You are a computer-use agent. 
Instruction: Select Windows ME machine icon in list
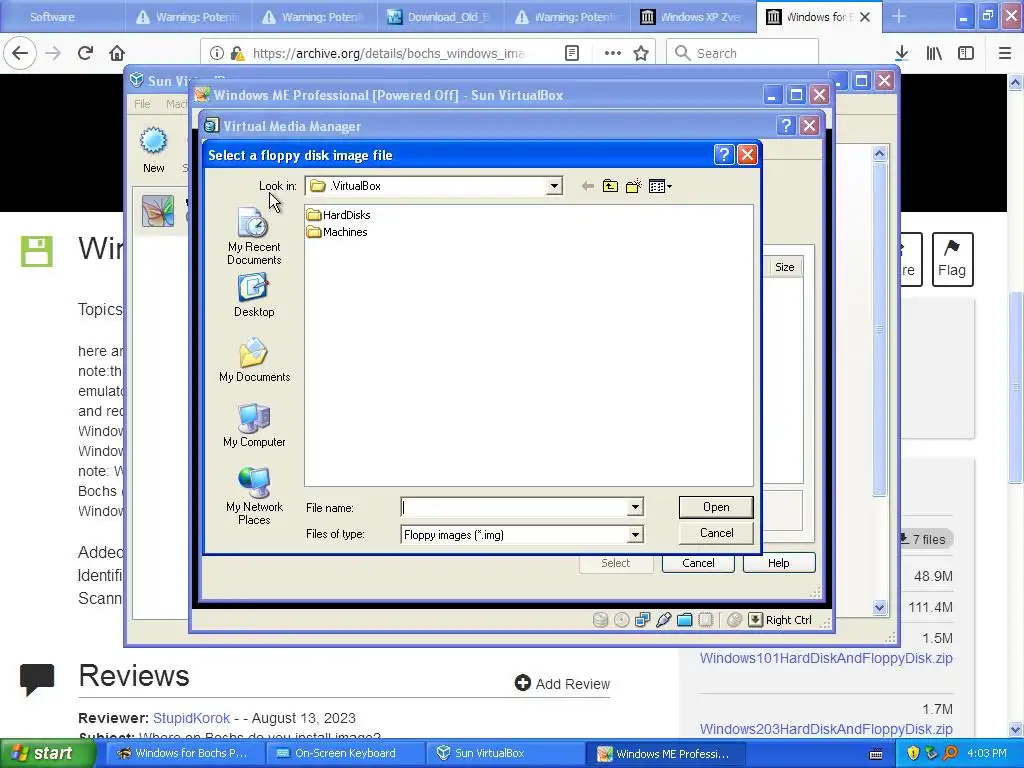pyautogui.click(x=158, y=211)
